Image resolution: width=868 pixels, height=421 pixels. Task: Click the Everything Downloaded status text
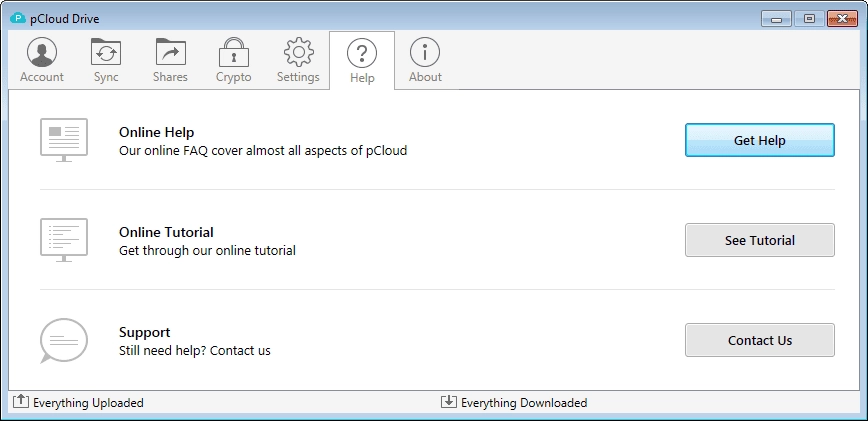tap(524, 403)
